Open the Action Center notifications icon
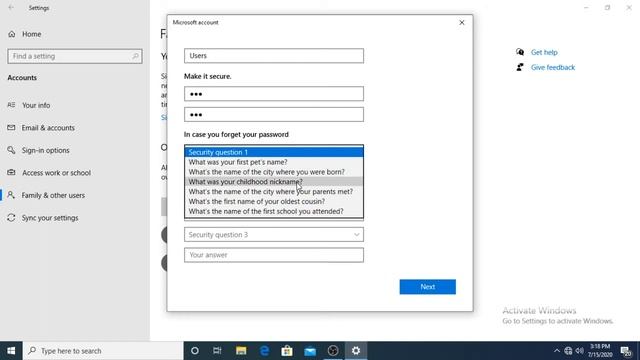Viewport: 640px width, 360px height. coord(626,351)
